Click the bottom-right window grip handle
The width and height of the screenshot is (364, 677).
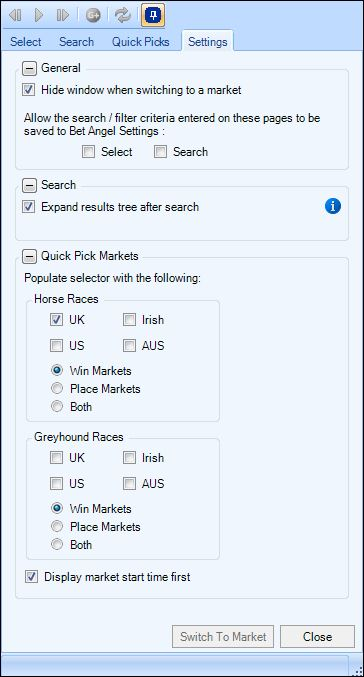pos(357,670)
